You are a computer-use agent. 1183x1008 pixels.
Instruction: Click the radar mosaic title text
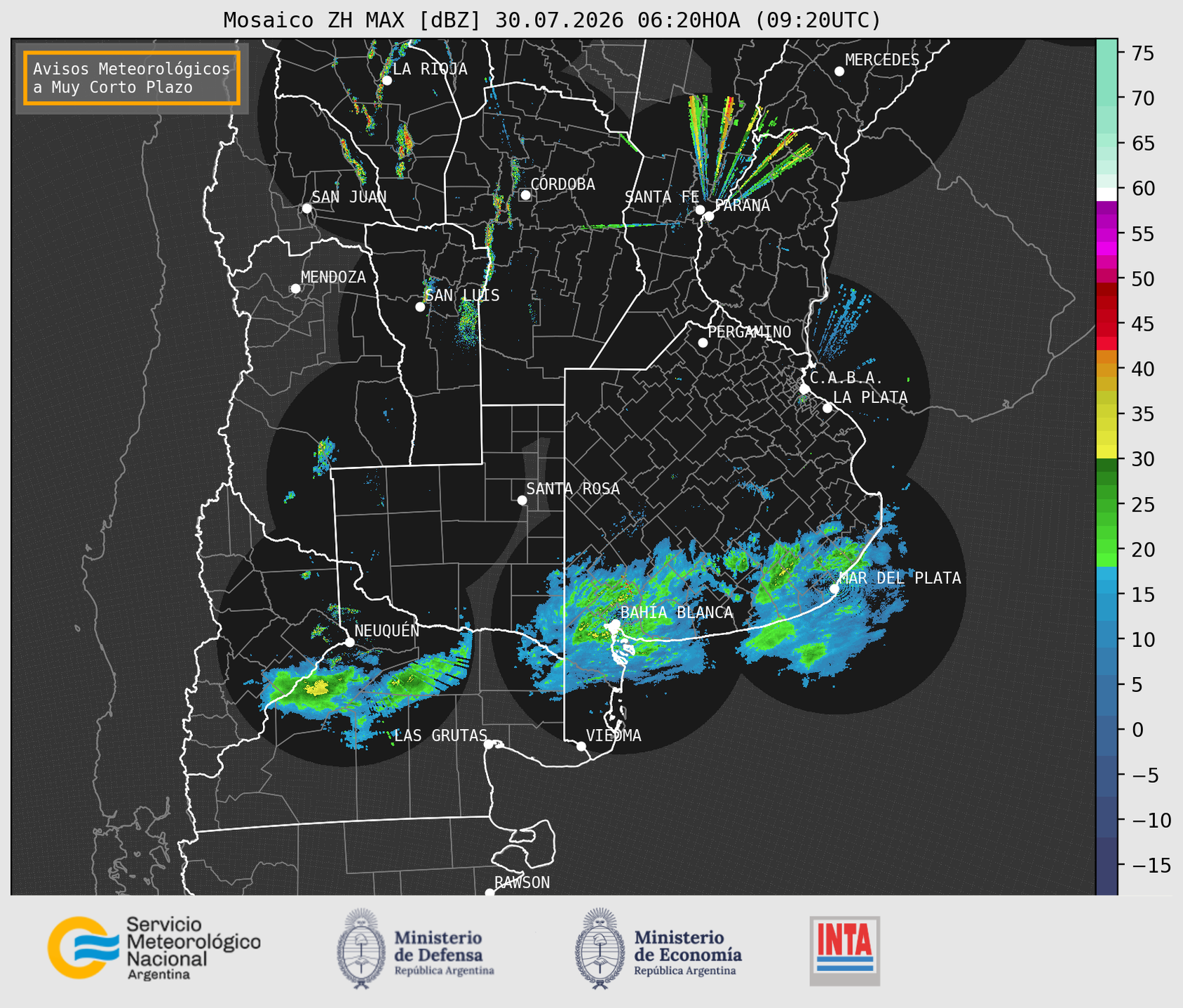(552, 20)
